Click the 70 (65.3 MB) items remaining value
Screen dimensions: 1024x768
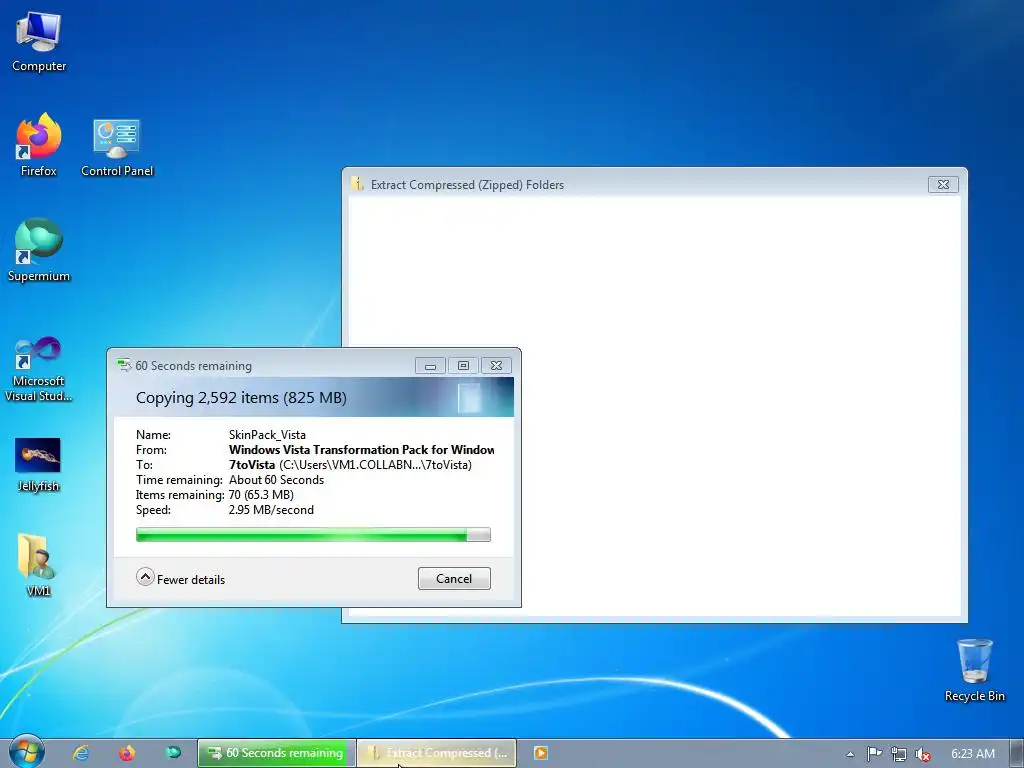click(x=261, y=495)
